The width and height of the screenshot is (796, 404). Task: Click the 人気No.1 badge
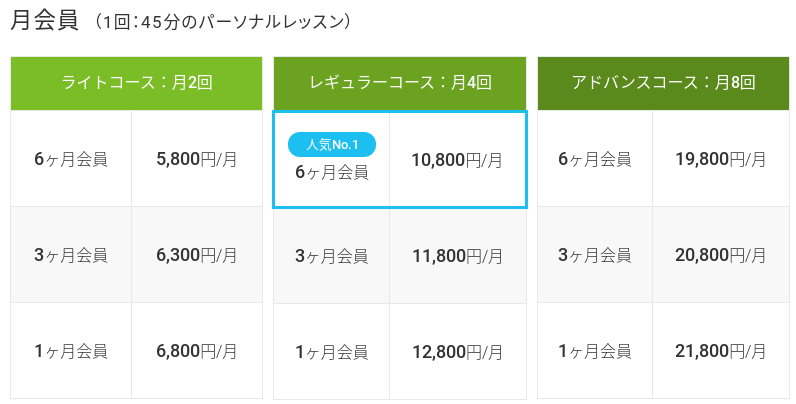(331, 145)
